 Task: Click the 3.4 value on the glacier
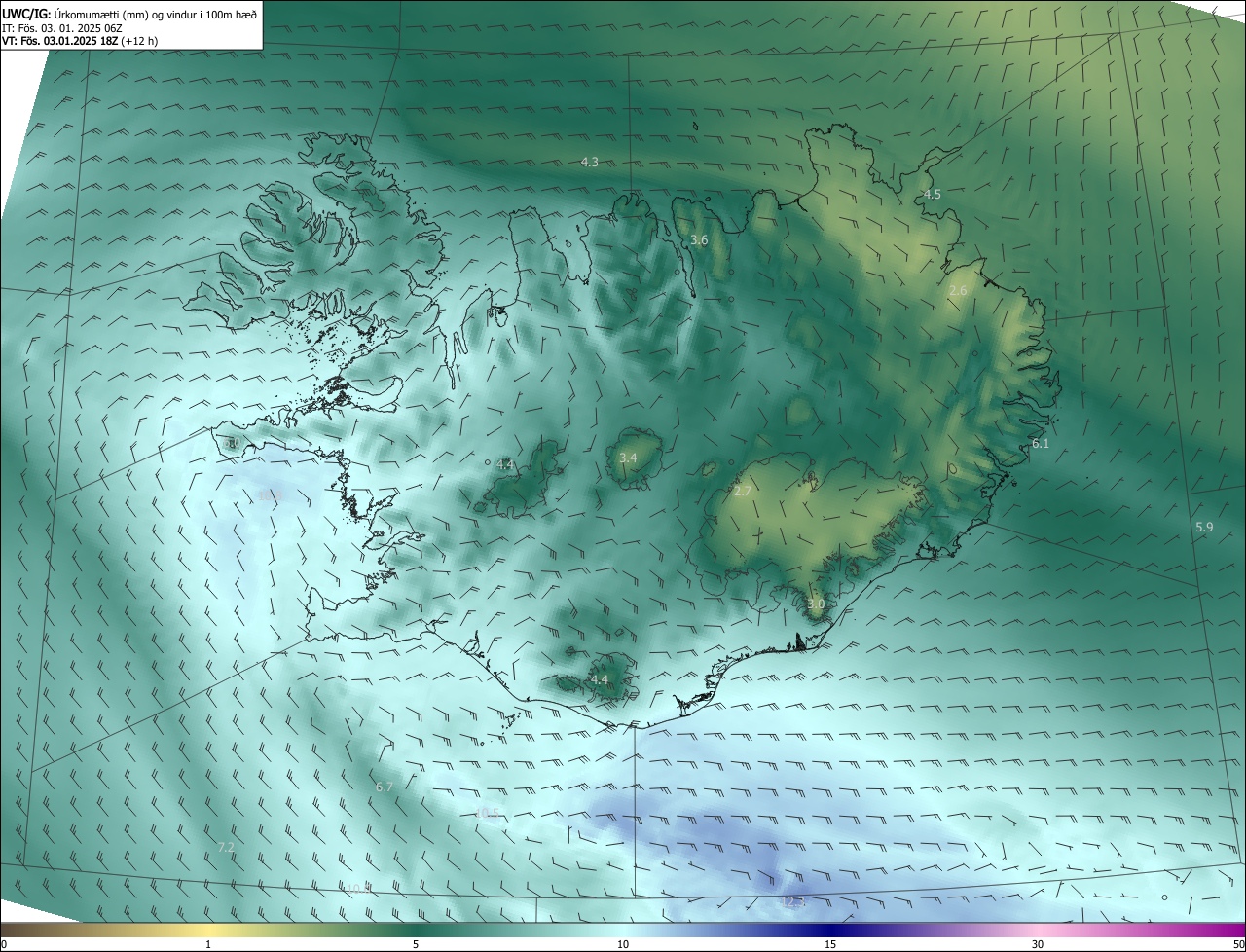click(628, 458)
